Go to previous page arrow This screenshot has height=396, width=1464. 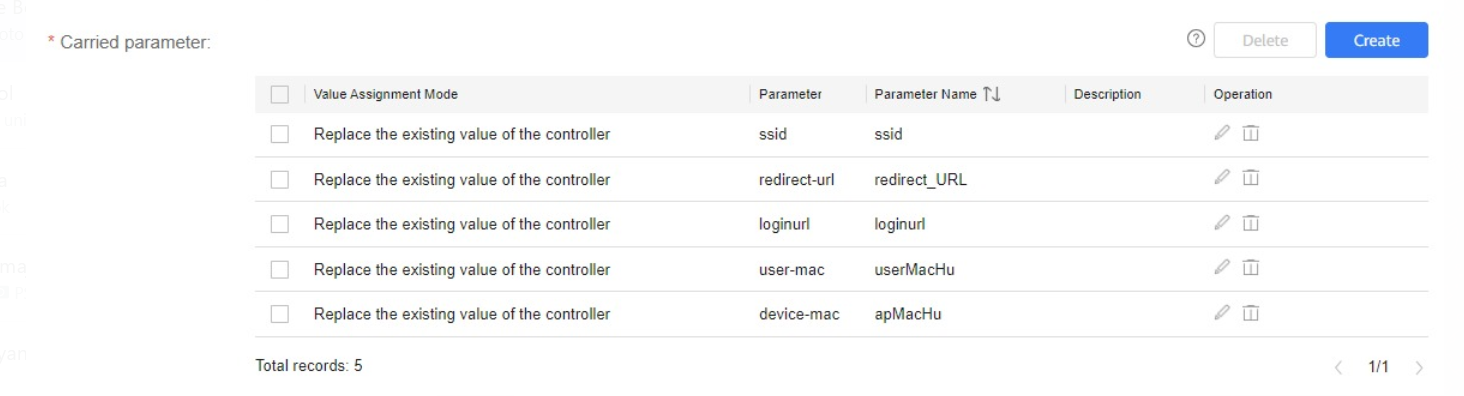1339,368
